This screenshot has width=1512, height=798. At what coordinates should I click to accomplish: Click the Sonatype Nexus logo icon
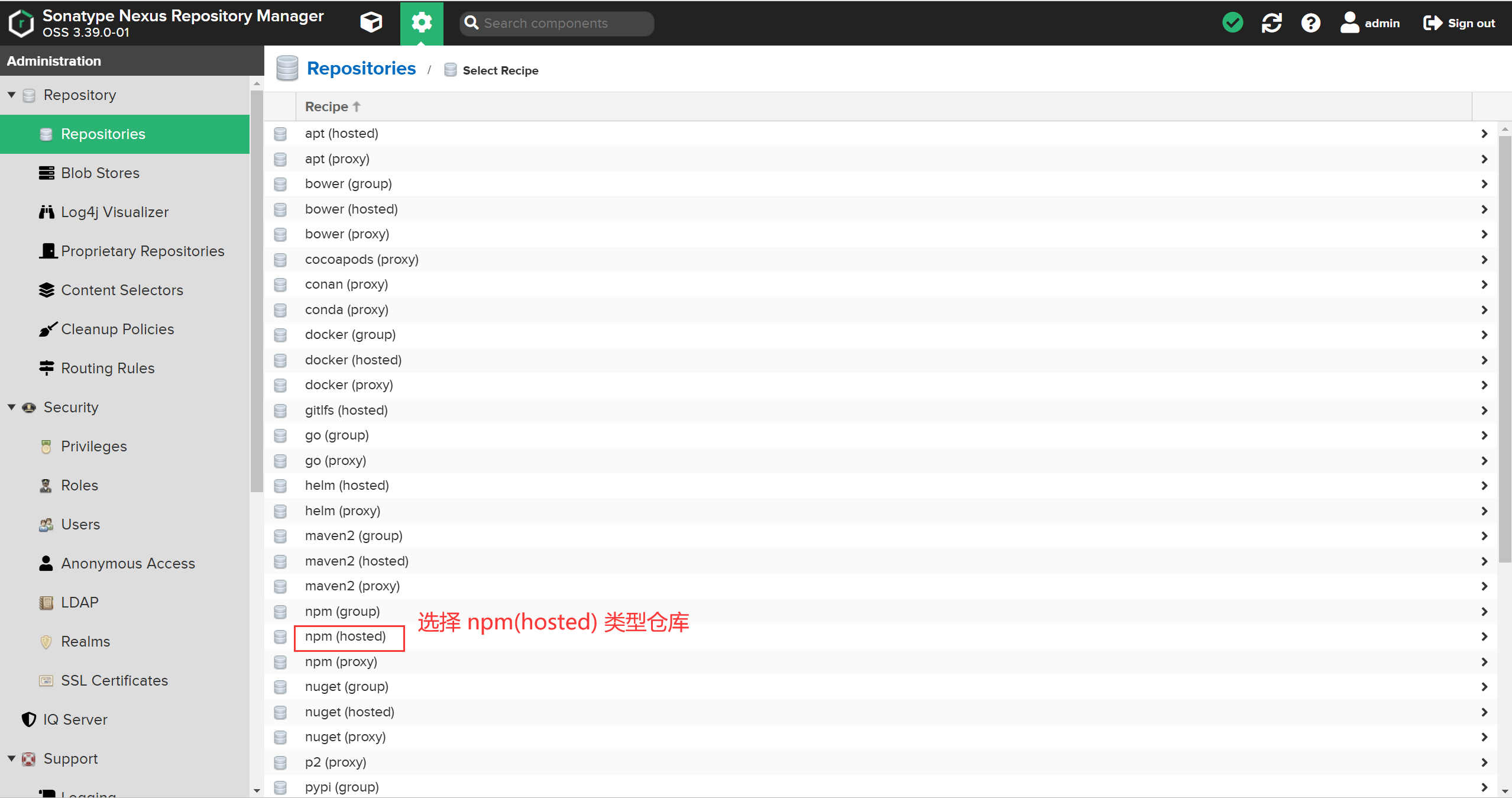[x=21, y=23]
